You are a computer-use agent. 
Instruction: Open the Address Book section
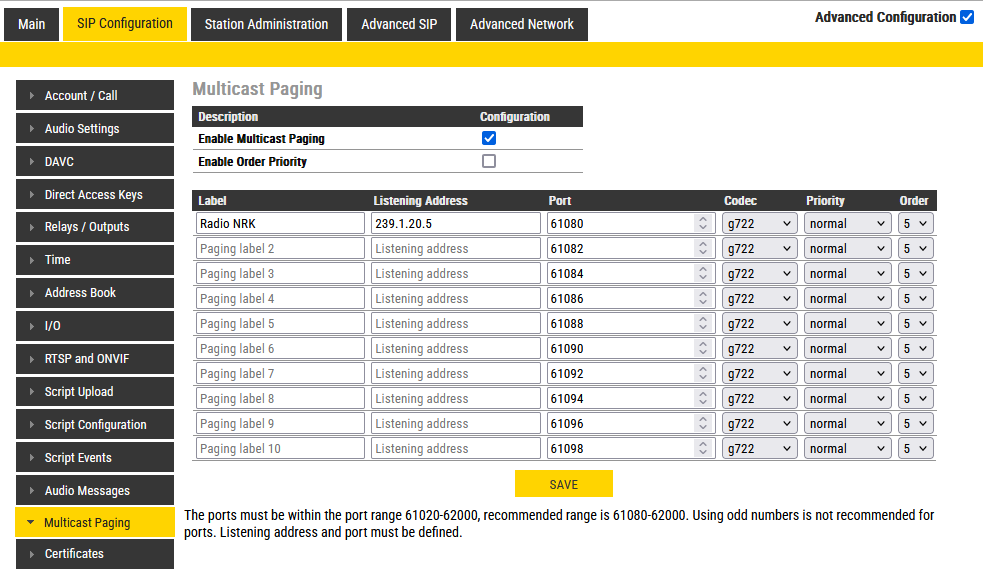point(94,293)
